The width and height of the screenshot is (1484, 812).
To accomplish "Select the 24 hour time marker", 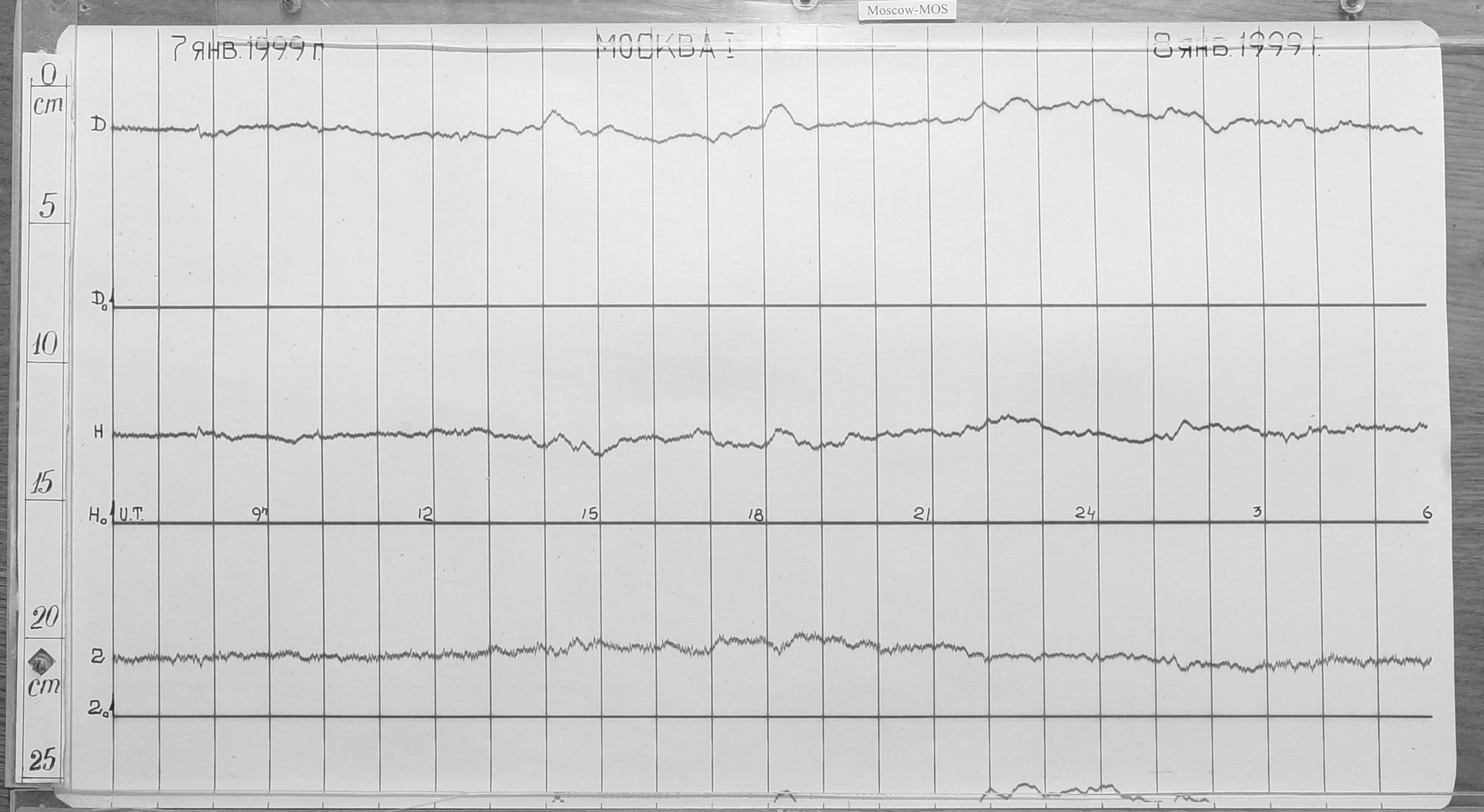I will (1084, 514).
